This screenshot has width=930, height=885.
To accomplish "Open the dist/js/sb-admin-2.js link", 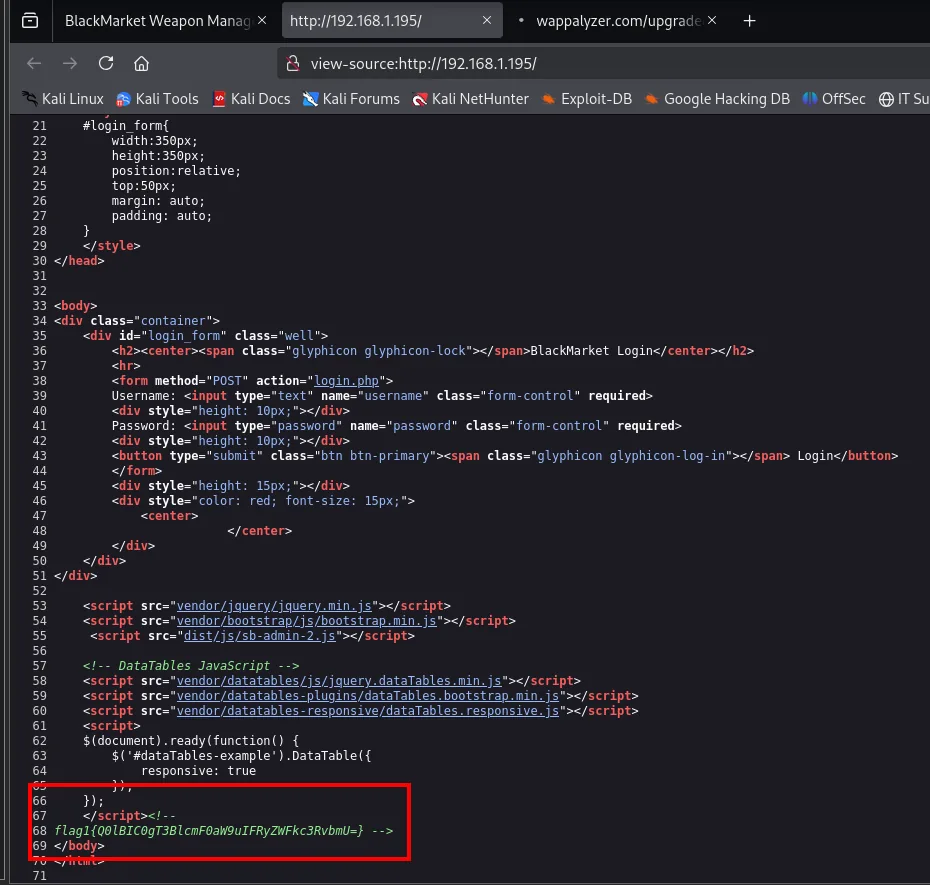I will (260, 636).
